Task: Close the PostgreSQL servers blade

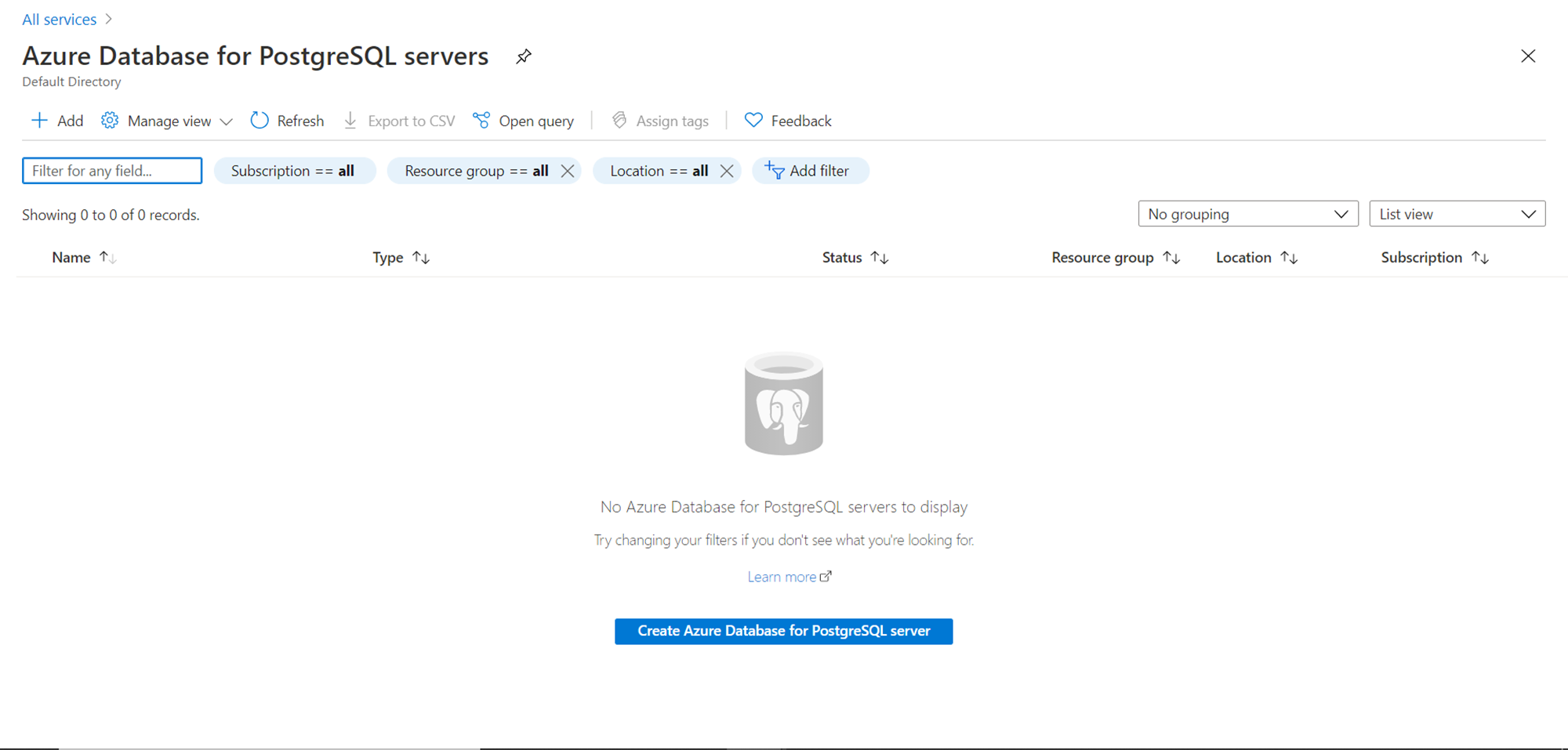Action: (x=1528, y=56)
